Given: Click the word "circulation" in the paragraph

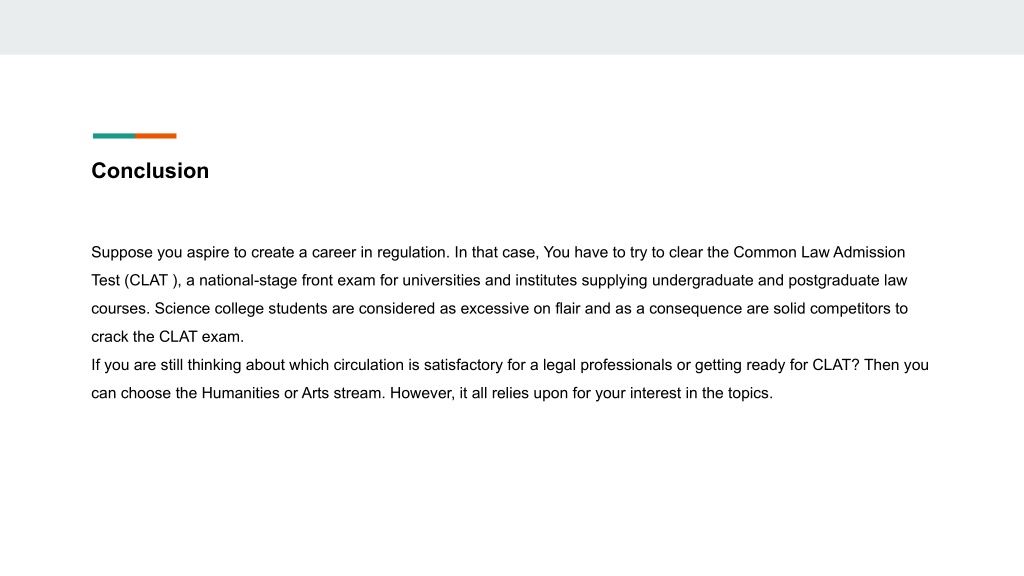Looking at the screenshot, I should coord(368,365).
